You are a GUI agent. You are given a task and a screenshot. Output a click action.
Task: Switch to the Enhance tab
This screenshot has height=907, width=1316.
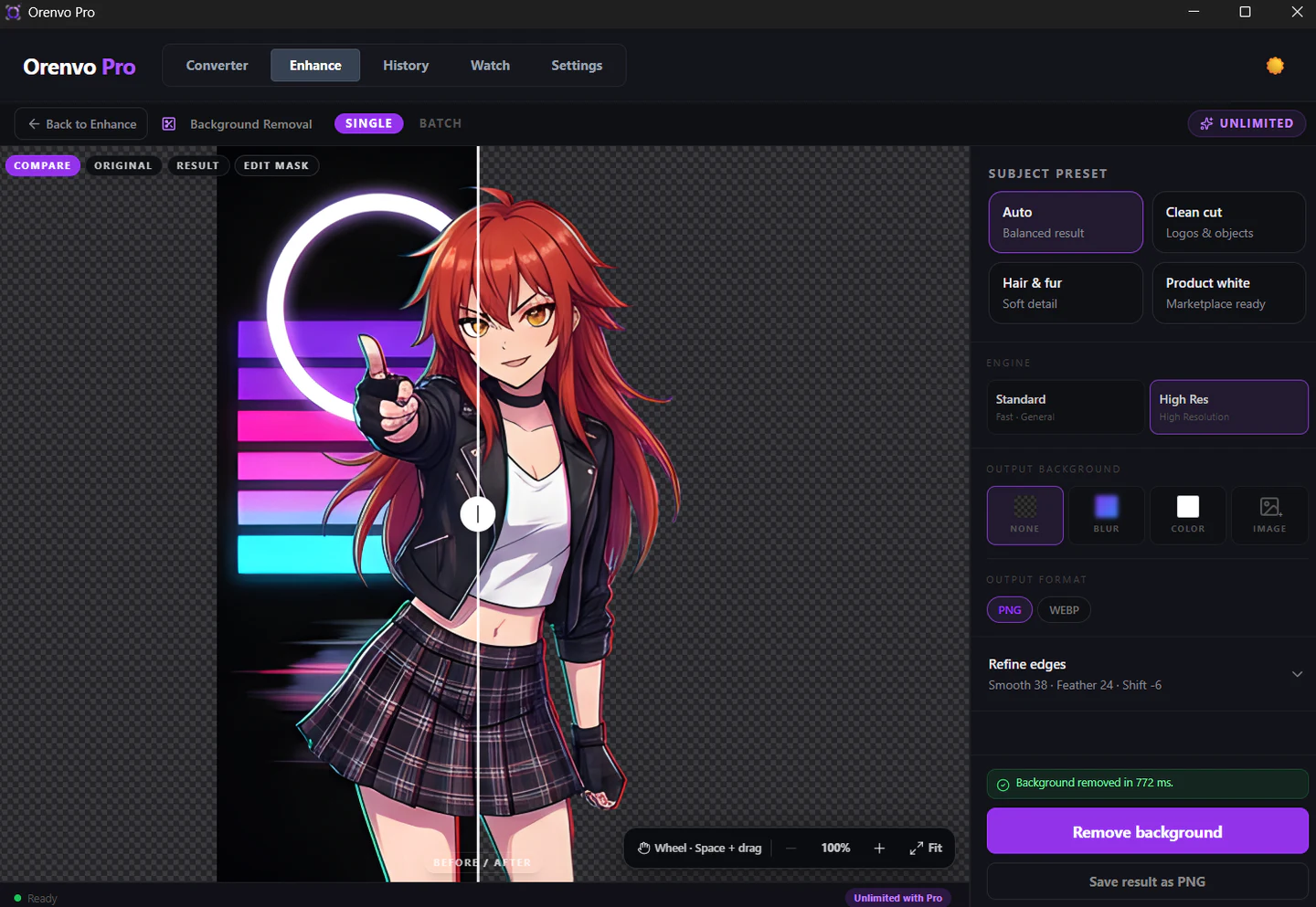click(315, 66)
